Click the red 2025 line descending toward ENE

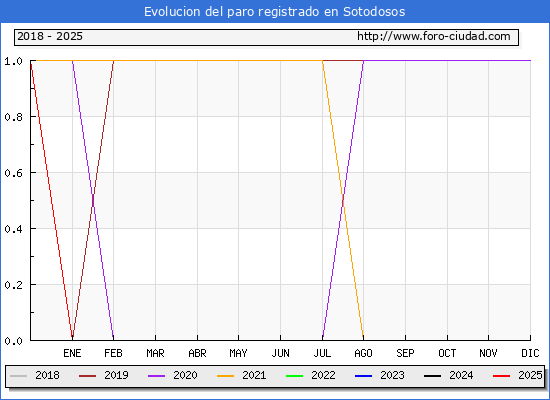(x=52, y=200)
